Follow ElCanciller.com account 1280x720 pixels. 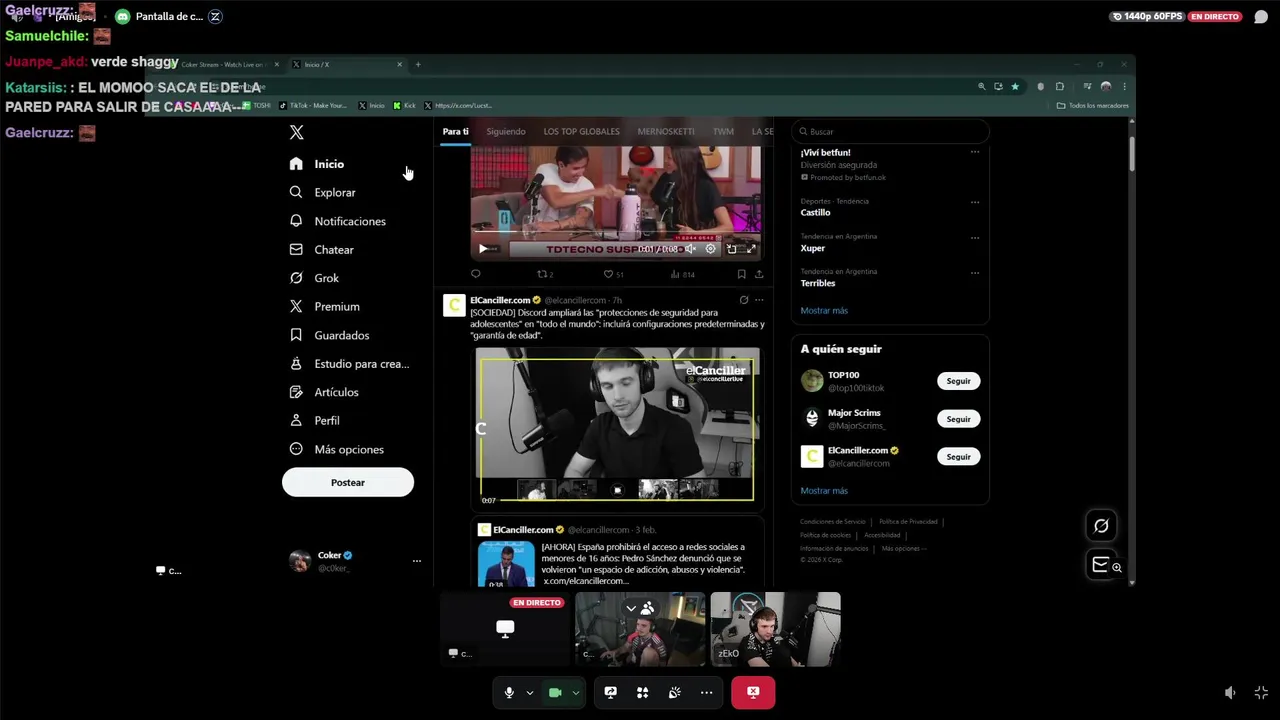pyautogui.click(x=958, y=457)
